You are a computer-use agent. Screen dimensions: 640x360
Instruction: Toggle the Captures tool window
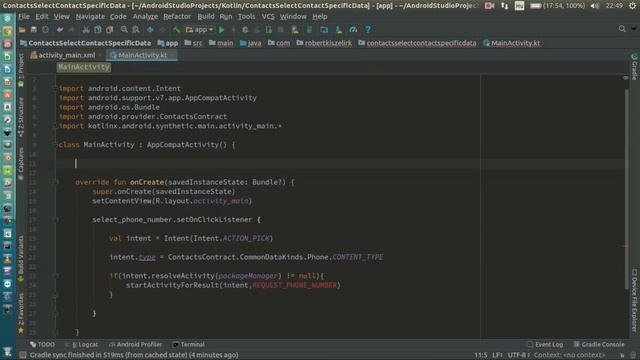(21, 163)
